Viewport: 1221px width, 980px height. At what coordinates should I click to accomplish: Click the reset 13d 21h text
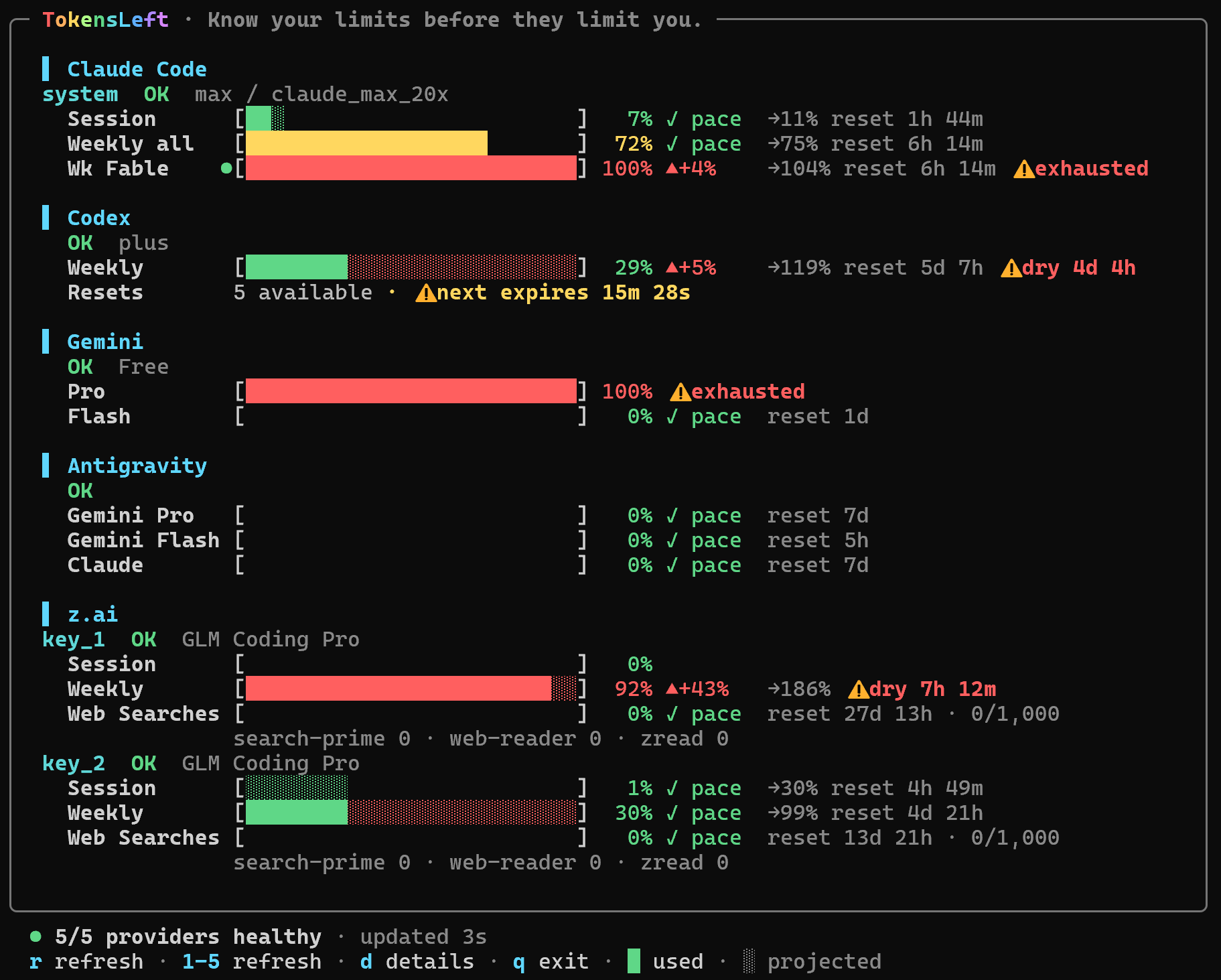pos(849,838)
